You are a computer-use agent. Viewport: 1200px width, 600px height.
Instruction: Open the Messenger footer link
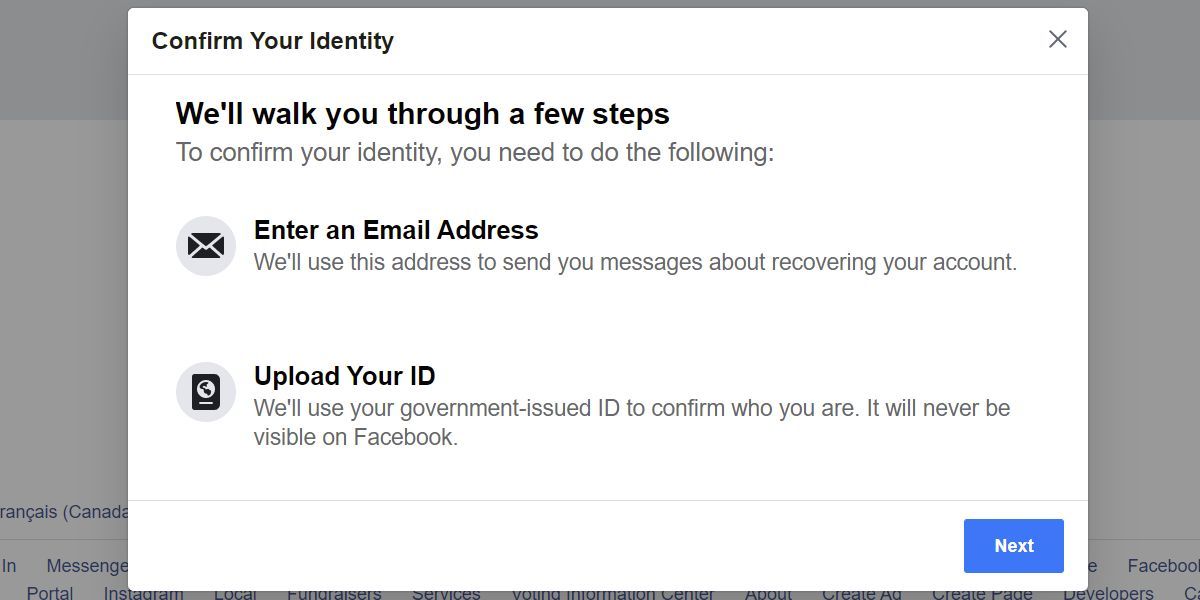(87, 566)
